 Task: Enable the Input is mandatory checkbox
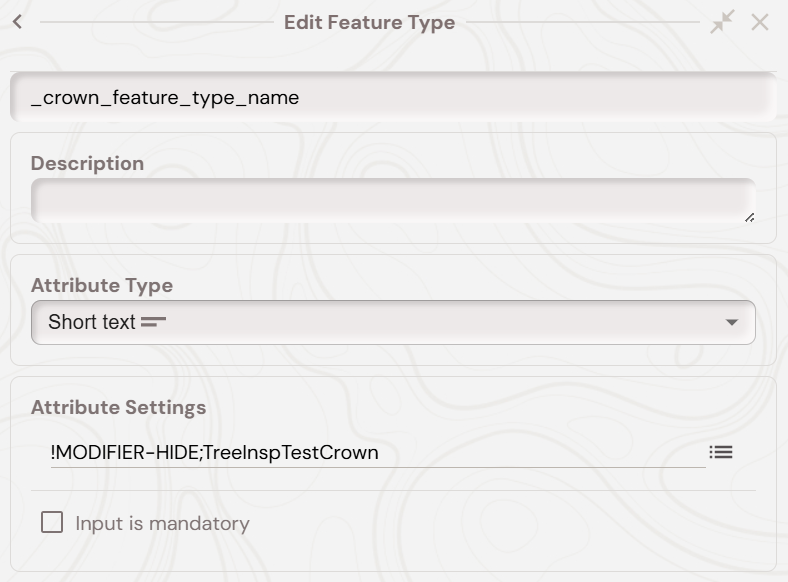pos(52,522)
